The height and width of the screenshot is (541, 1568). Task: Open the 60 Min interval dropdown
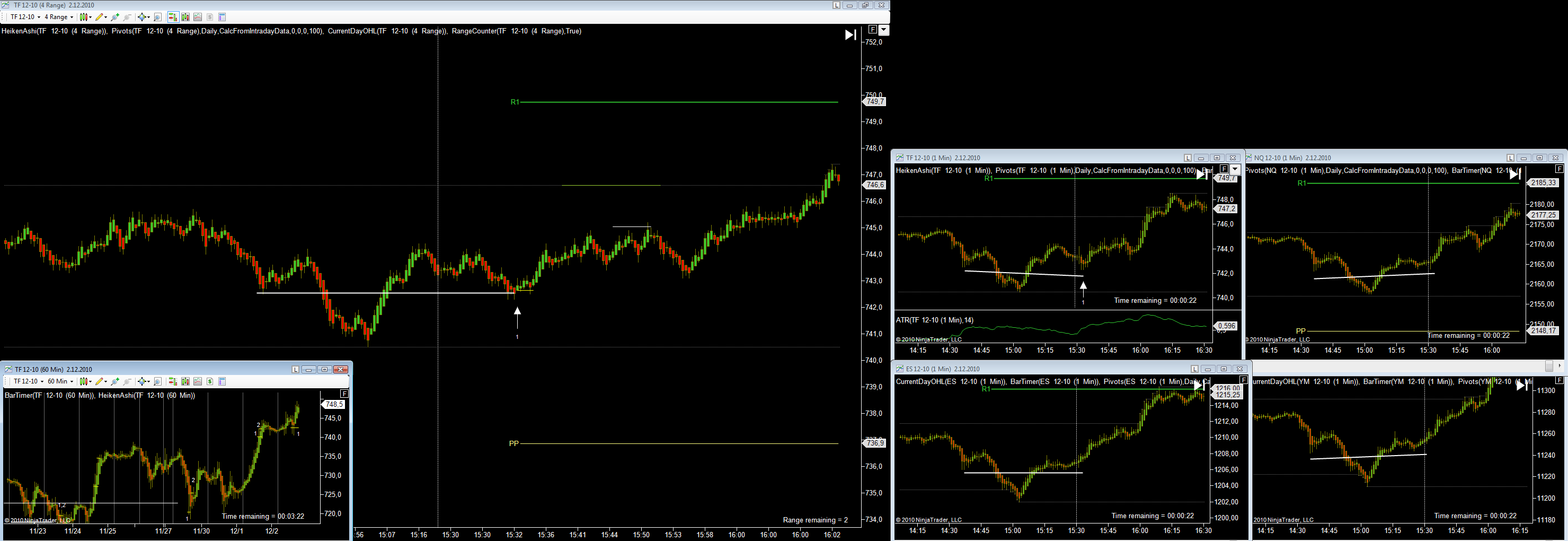(60, 381)
